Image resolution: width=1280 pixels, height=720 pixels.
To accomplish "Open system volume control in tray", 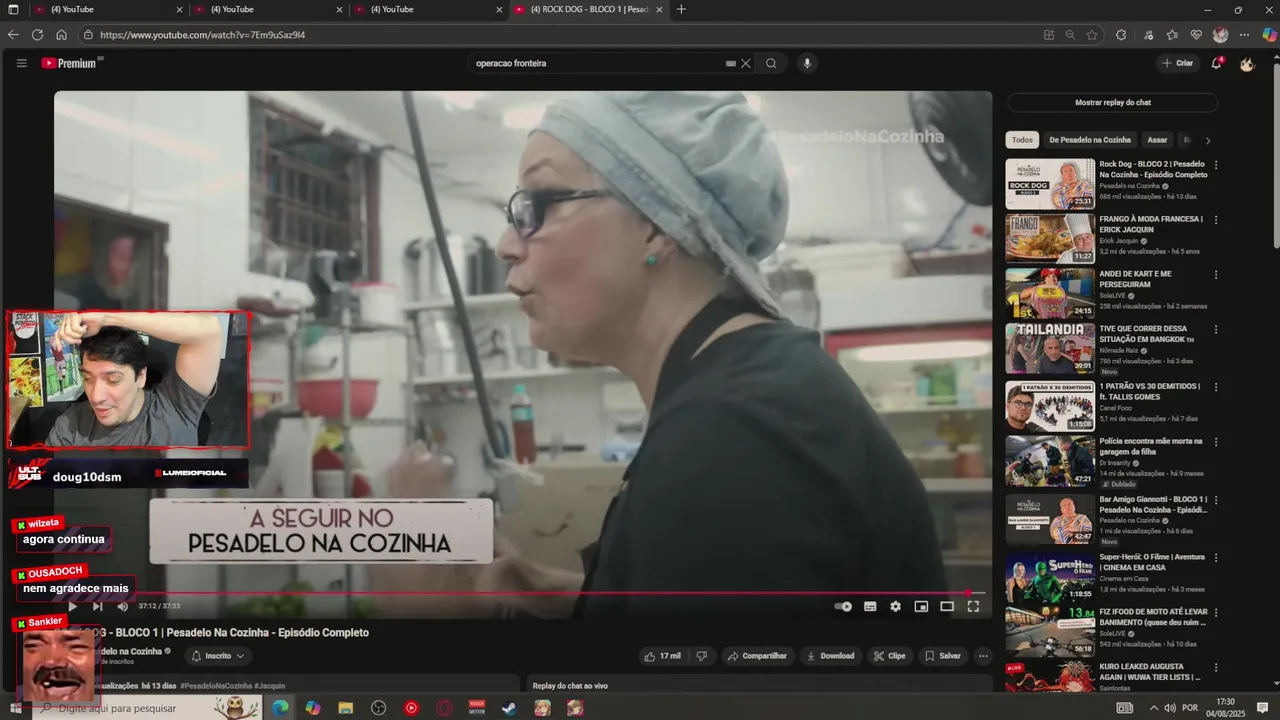I will point(1169,708).
